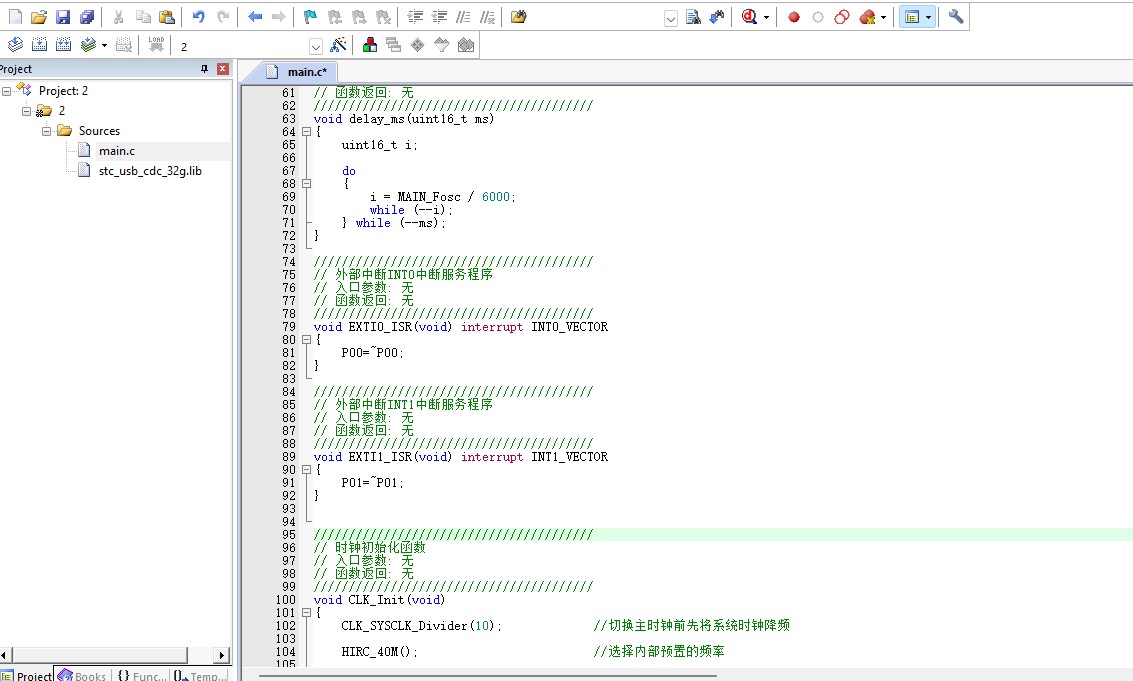Close the Project panel
Viewport: 1133px width, 681px height.
(223, 69)
